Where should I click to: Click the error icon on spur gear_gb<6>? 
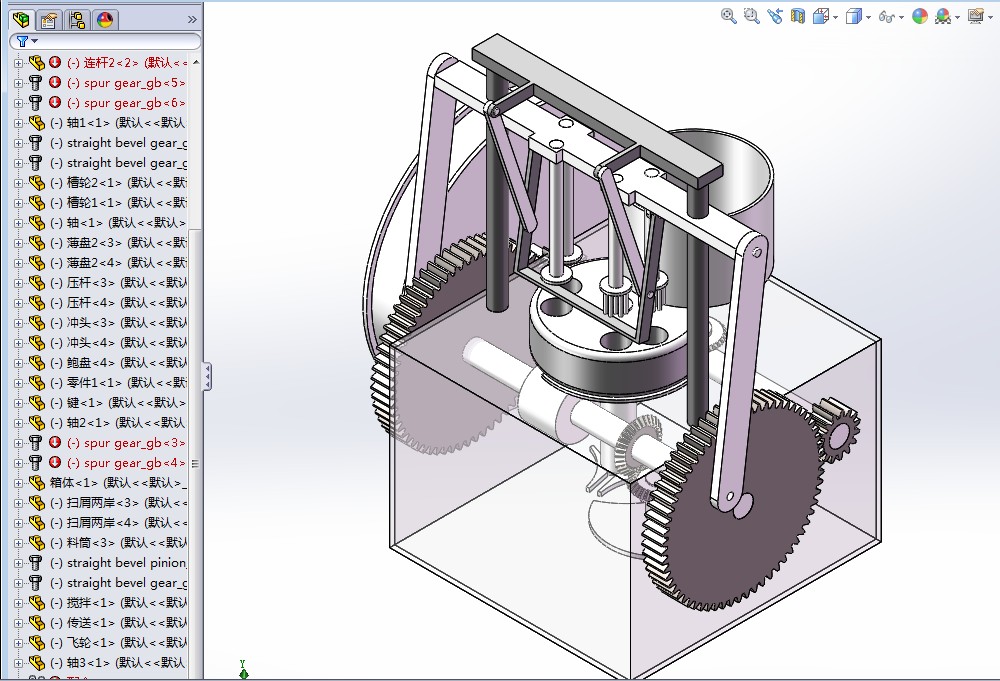(x=55, y=102)
